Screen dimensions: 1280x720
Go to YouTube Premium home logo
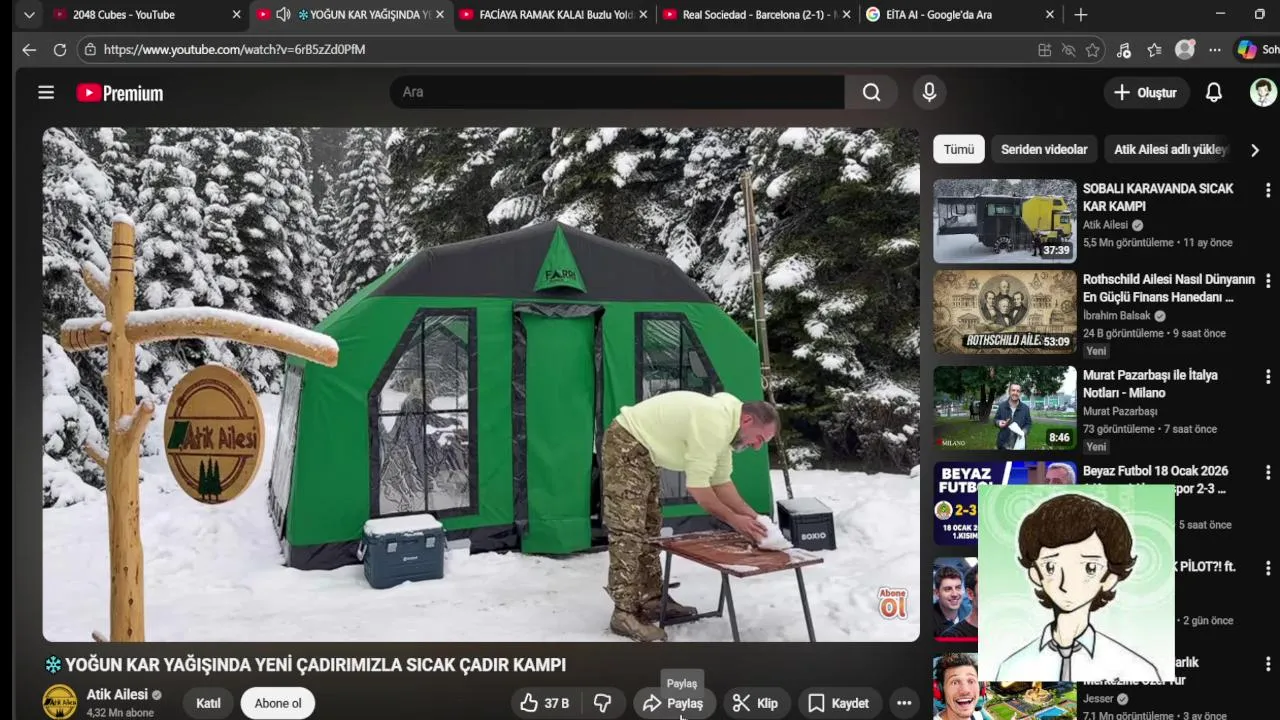120,93
